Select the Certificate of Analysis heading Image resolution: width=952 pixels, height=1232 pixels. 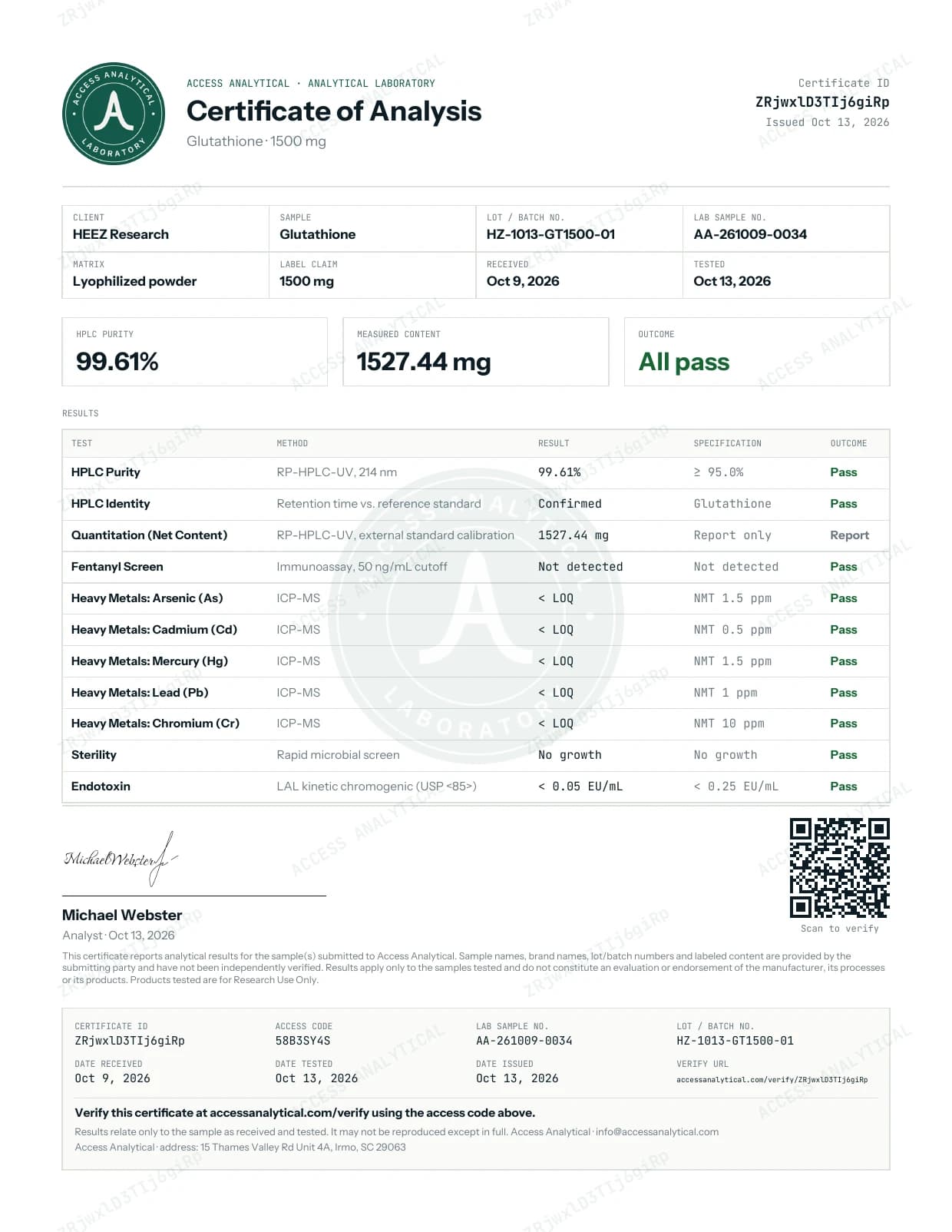(334, 111)
